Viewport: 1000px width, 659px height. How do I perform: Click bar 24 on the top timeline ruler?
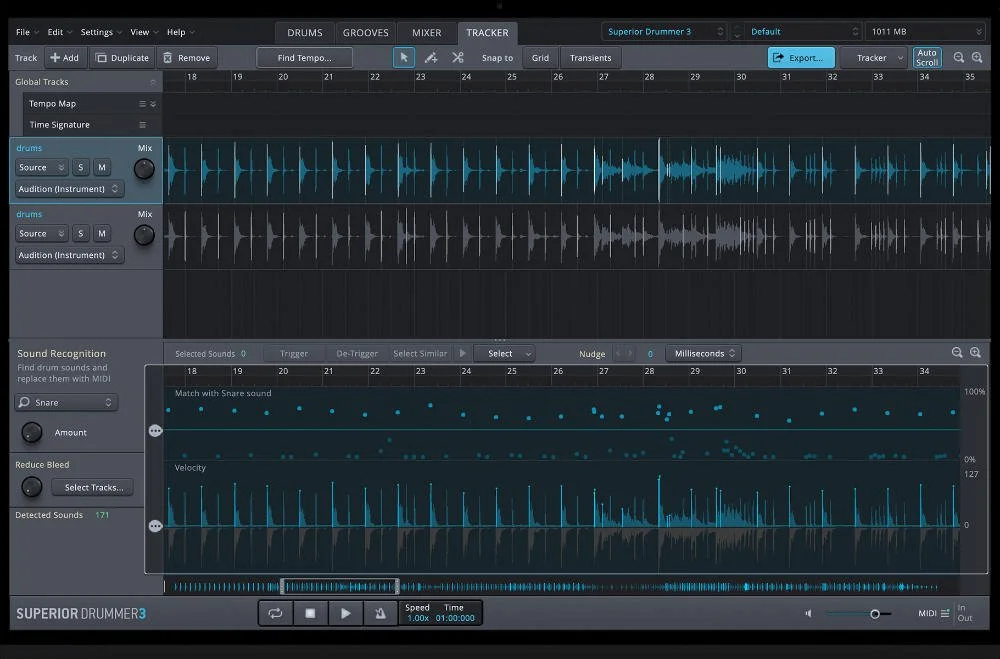click(x=466, y=77)
